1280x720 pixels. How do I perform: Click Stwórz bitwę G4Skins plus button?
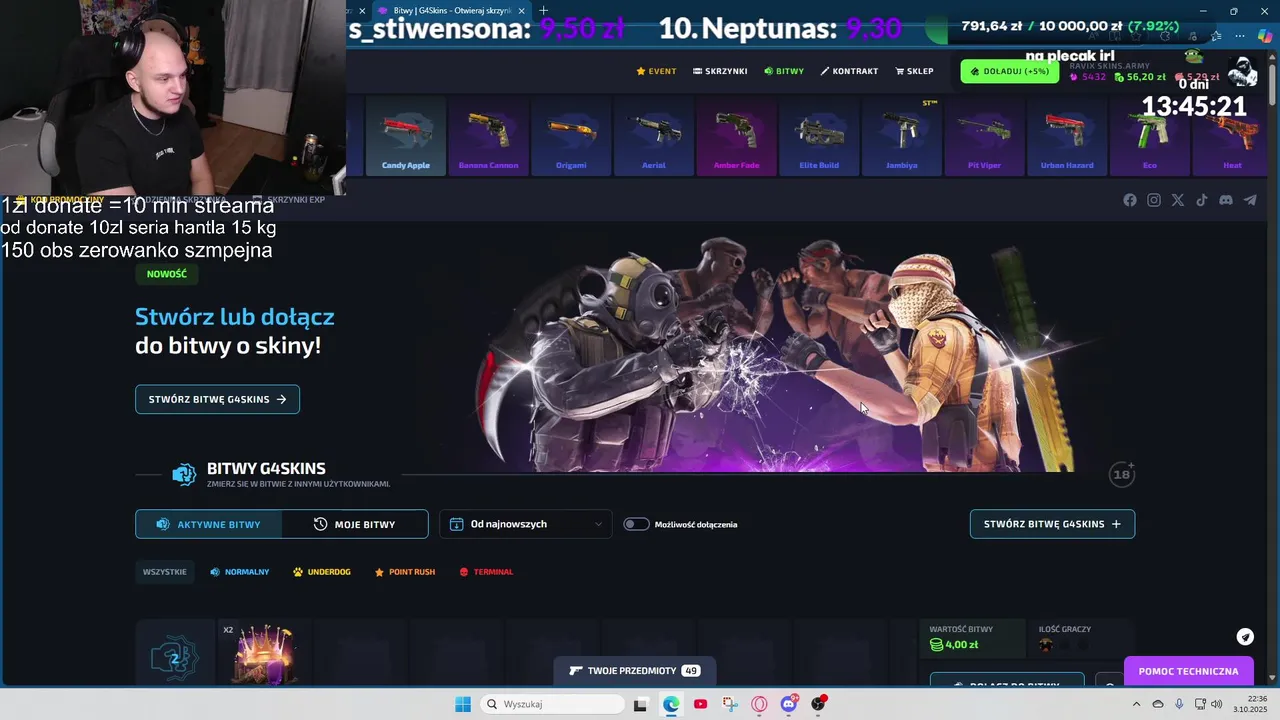tap(1052, 524)
